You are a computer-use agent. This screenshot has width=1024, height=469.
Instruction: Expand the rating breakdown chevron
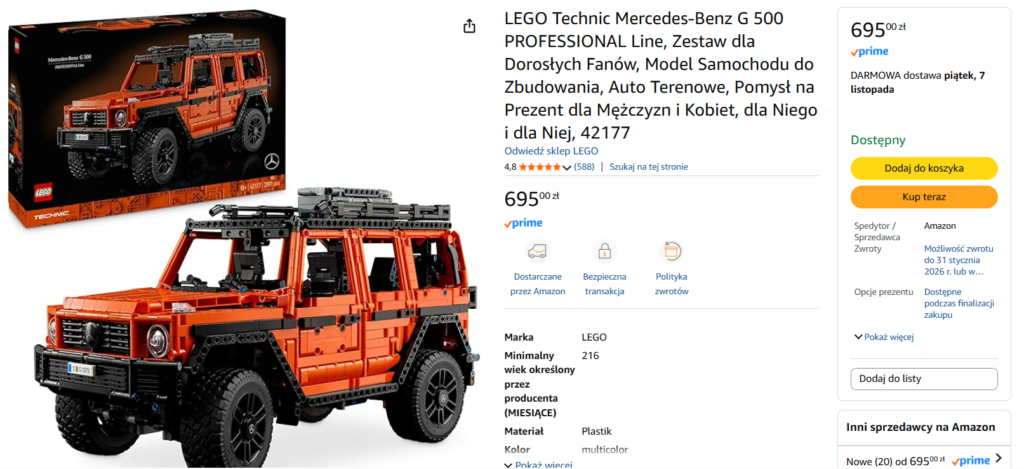click(566, 167)
